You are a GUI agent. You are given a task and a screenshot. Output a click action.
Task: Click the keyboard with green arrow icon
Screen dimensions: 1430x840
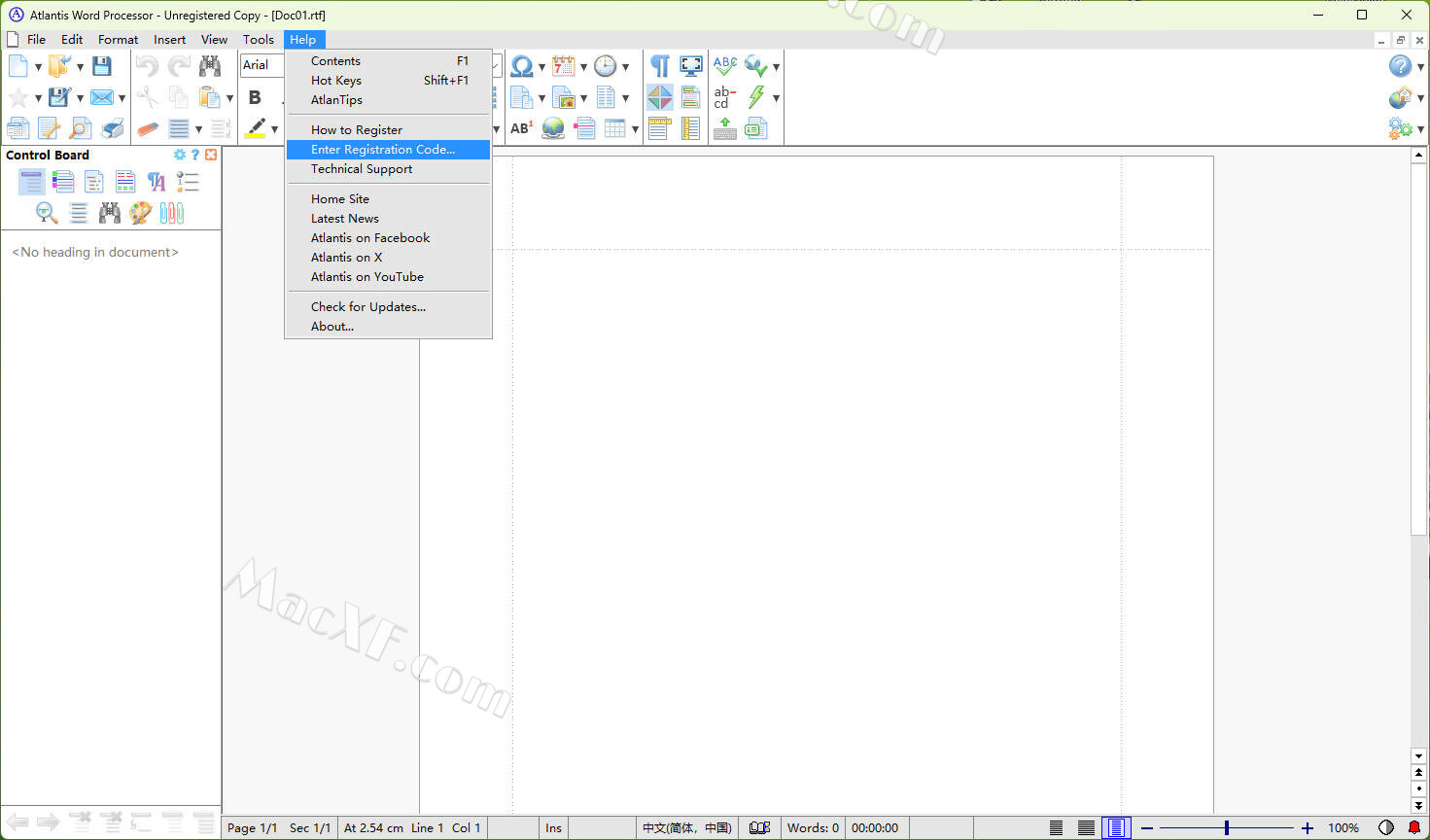coord(725,128)
